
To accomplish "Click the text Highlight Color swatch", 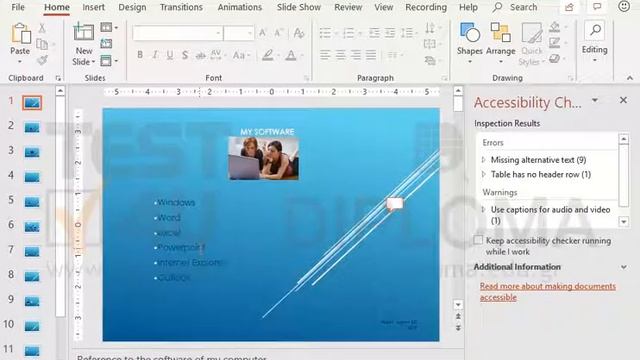I will pyautogui.click(x=268, y=55).
